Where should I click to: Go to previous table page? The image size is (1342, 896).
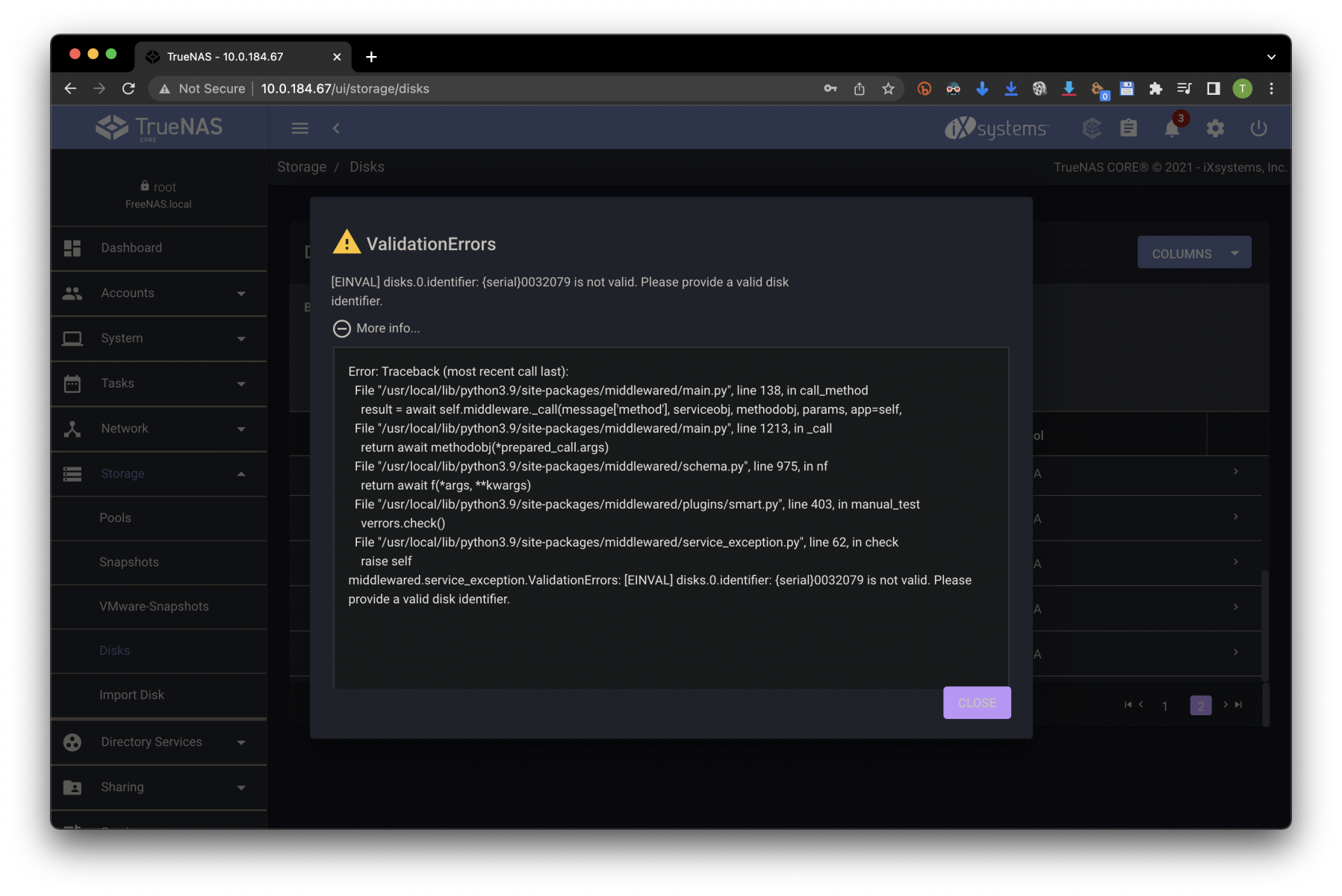tap(1140, 704)
